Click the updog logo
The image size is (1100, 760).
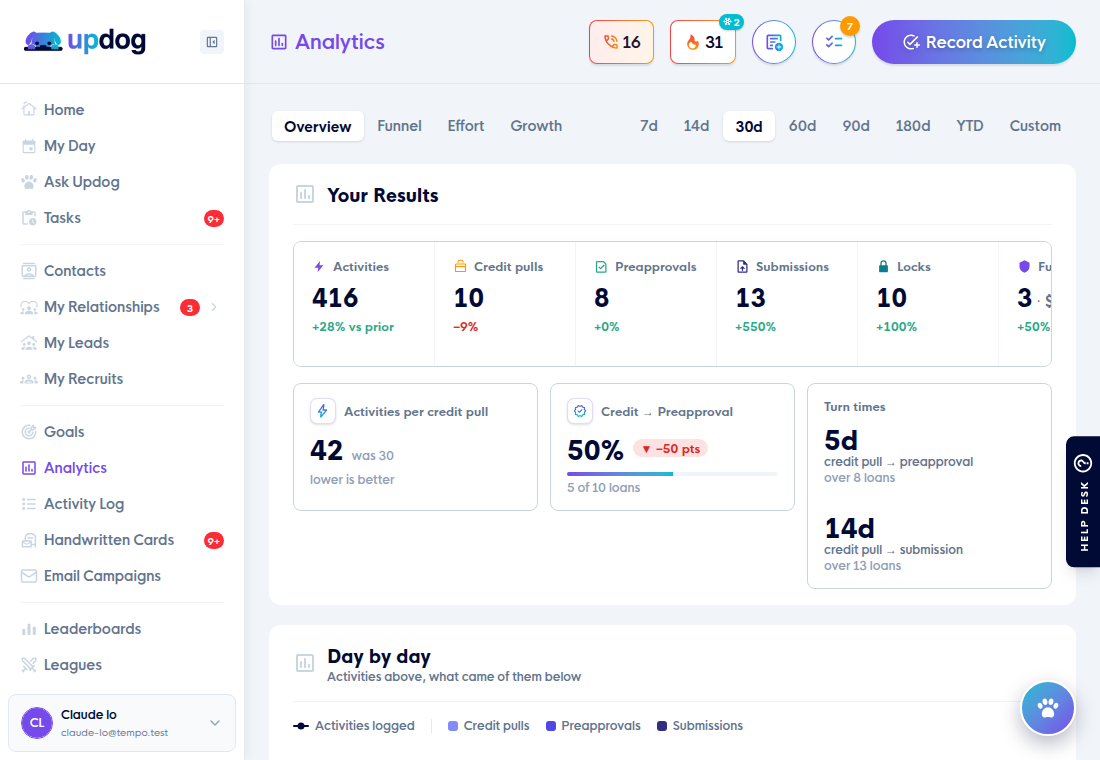pos(85,41)
